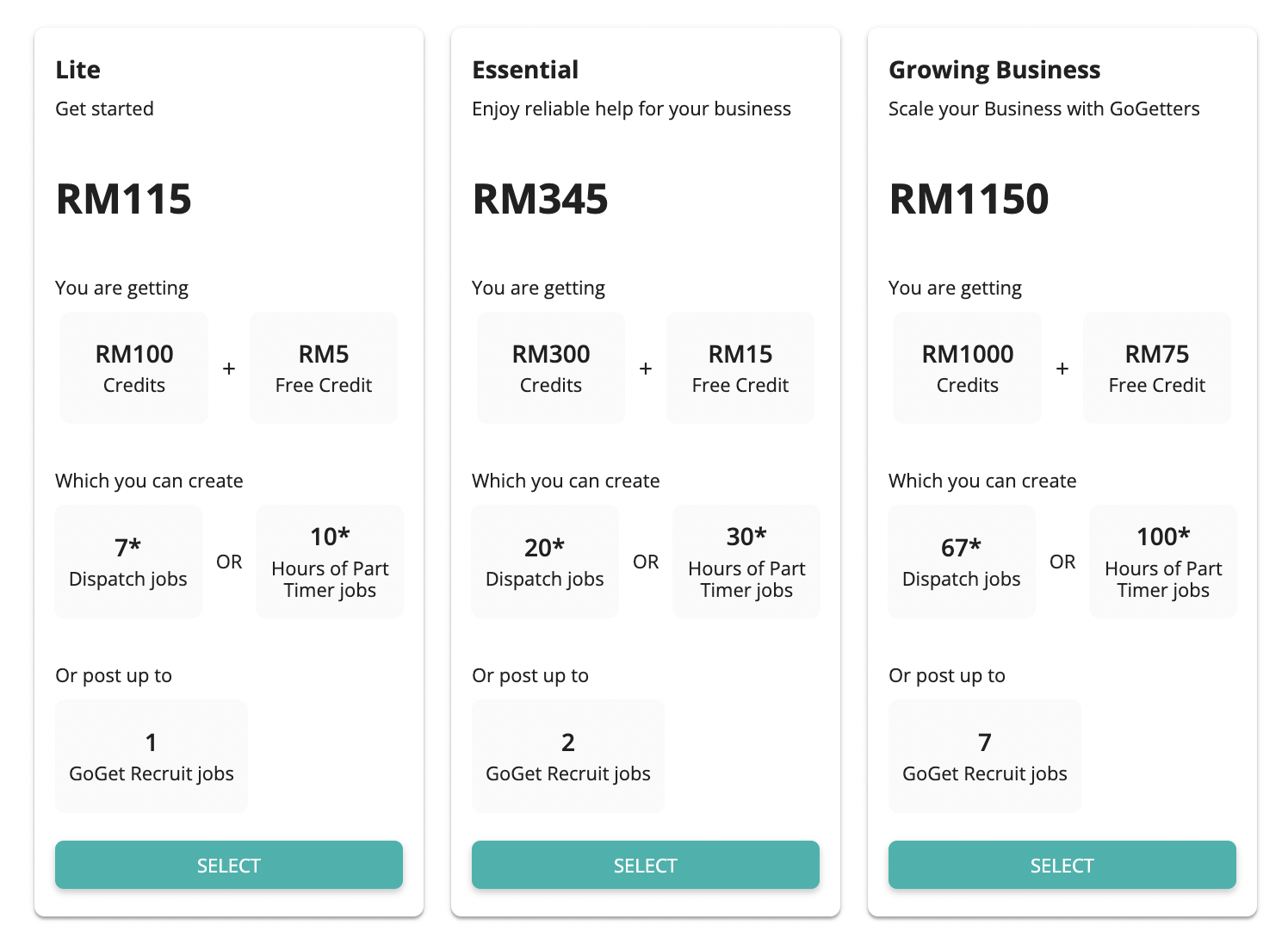Click the 30* Hours of Part Timer tile
This screenshot has height=944, width=1288.
[x=746, y=562]
